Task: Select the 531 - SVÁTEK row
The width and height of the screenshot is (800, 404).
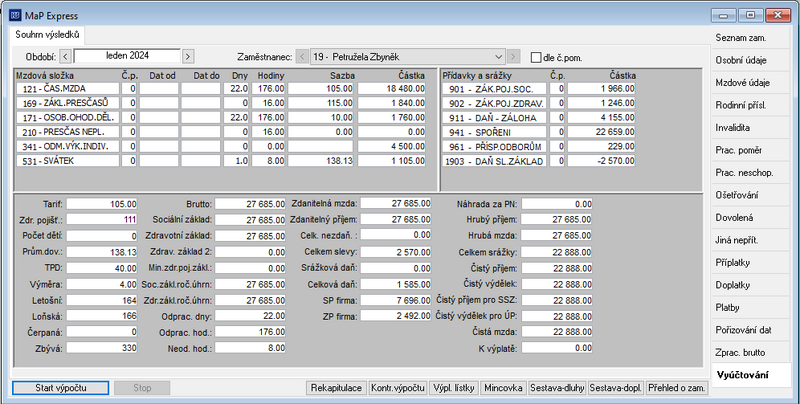Action: 221,161
